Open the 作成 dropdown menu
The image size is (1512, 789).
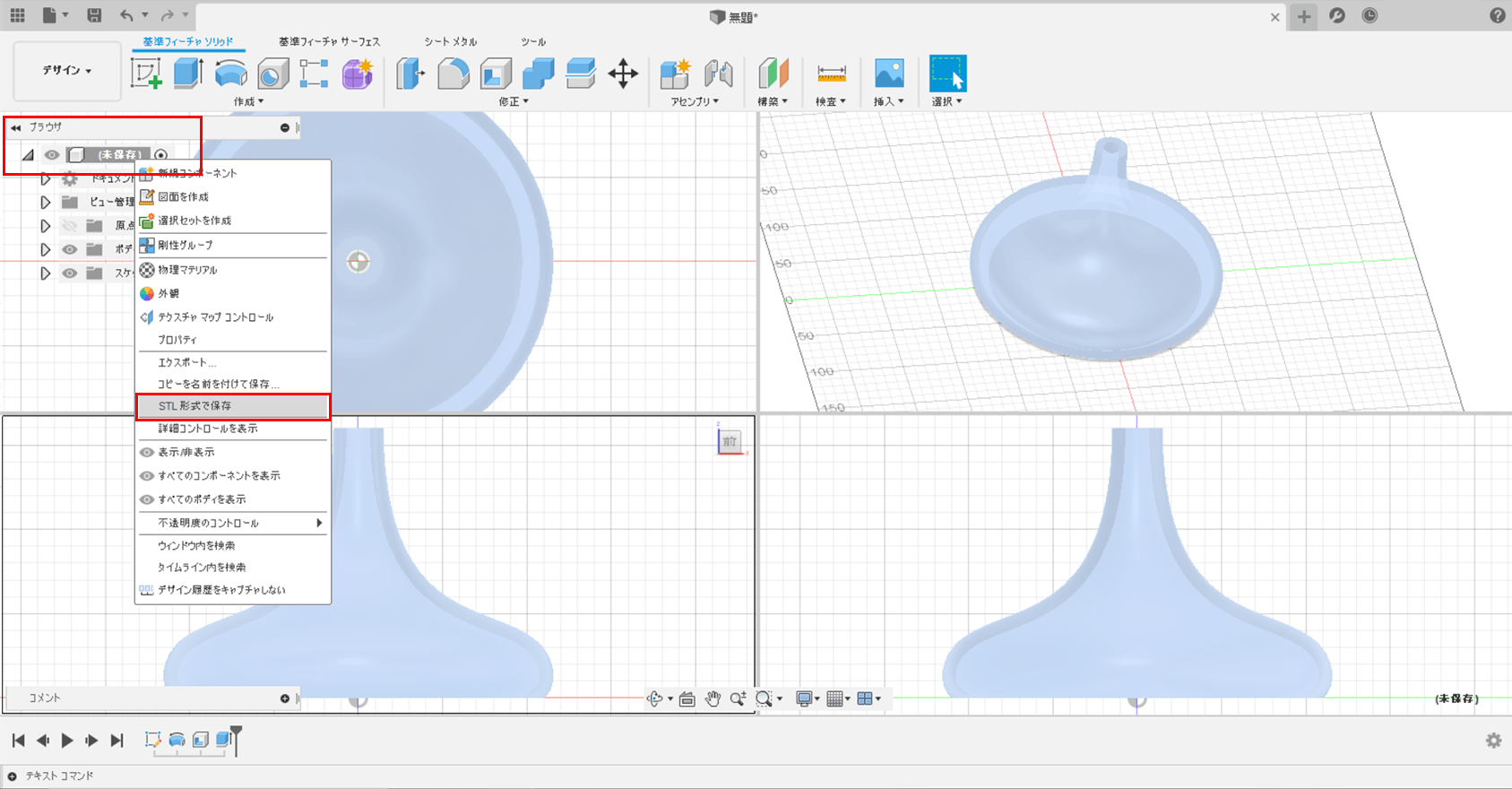(x=248, y=101)
